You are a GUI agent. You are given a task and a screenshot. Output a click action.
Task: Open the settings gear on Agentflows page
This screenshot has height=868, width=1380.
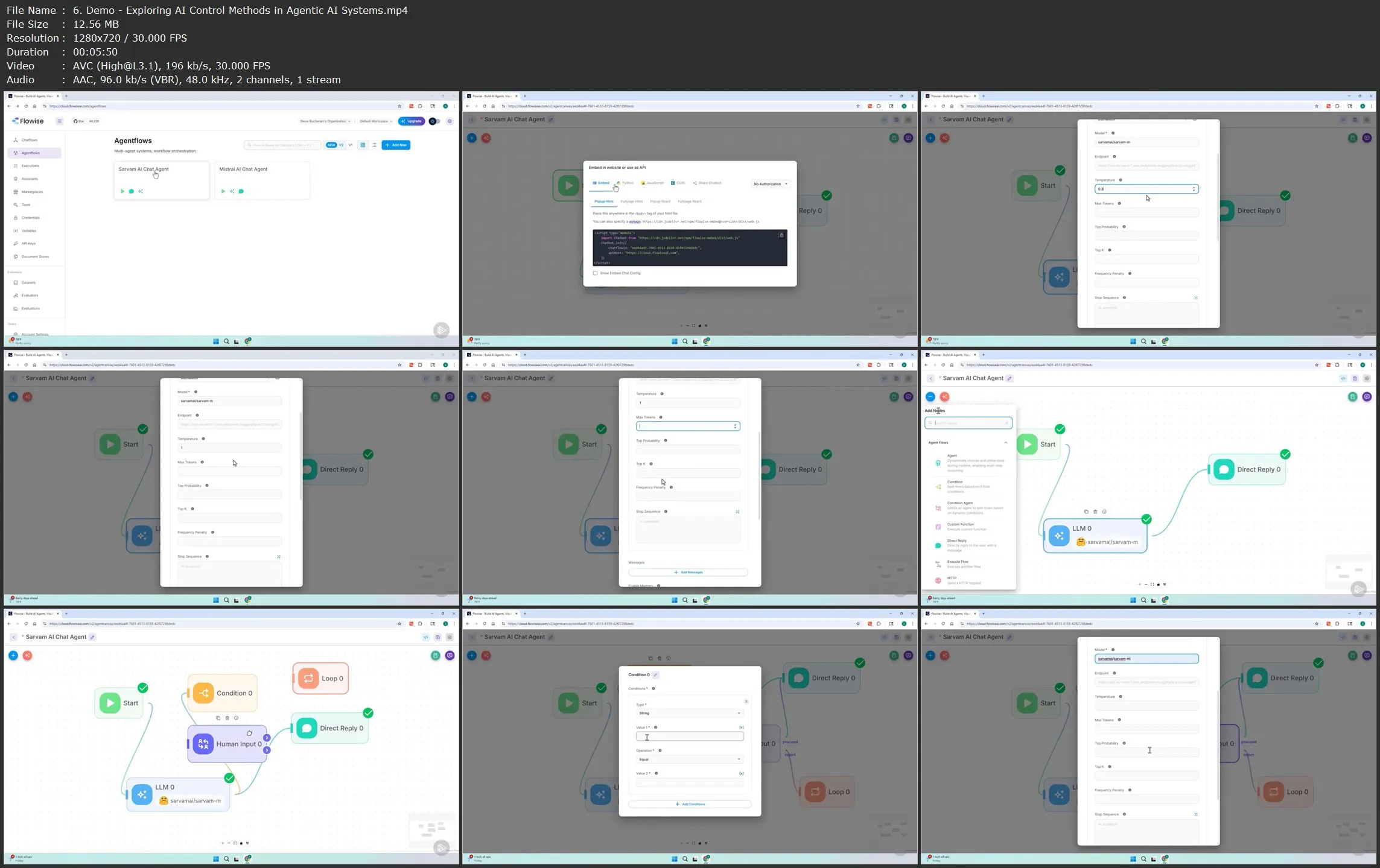[x=450, y=121]
